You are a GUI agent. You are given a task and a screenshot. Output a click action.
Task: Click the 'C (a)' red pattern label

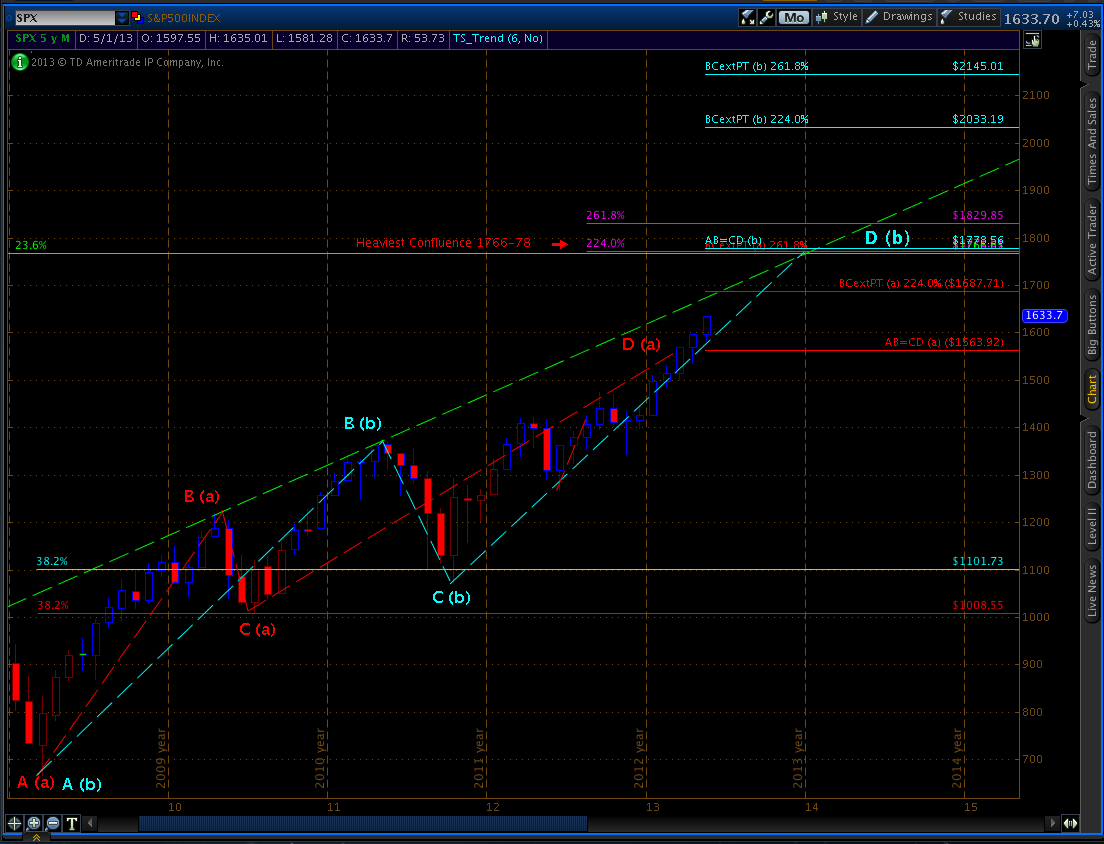coord(258,629)
